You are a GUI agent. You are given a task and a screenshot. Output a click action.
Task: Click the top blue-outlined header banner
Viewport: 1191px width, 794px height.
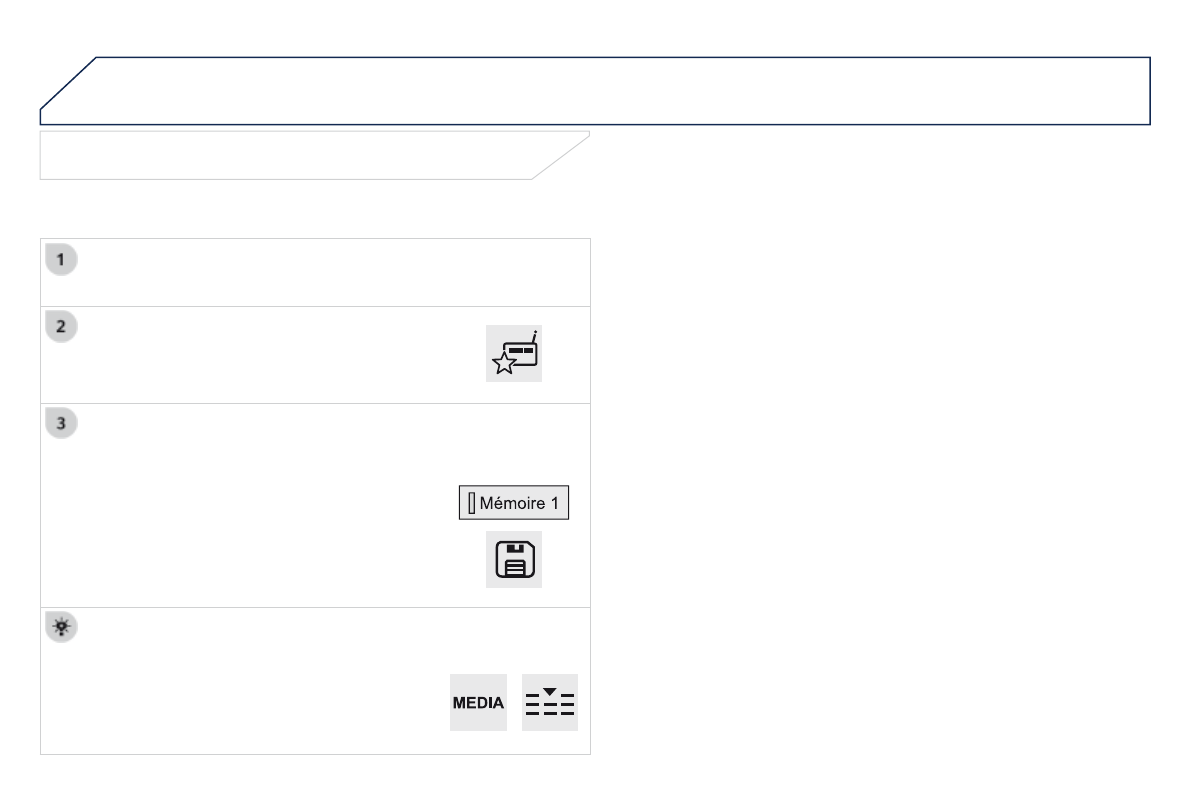(x=620, y=90)
